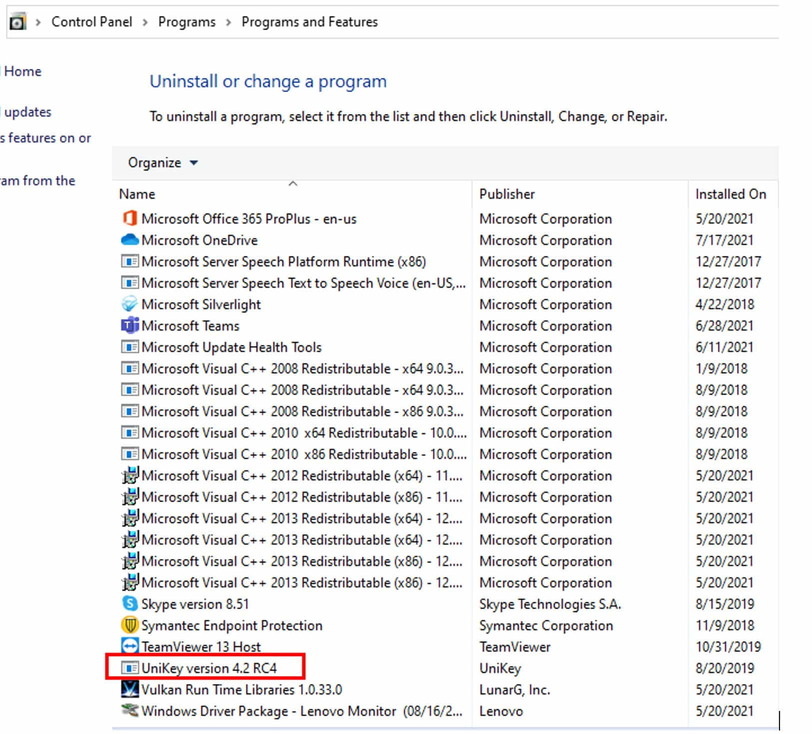Image resolution: width=812 pixels, height=734 pixels.
Task: Click install date 1/9/2018
Action: coord(721,369)
